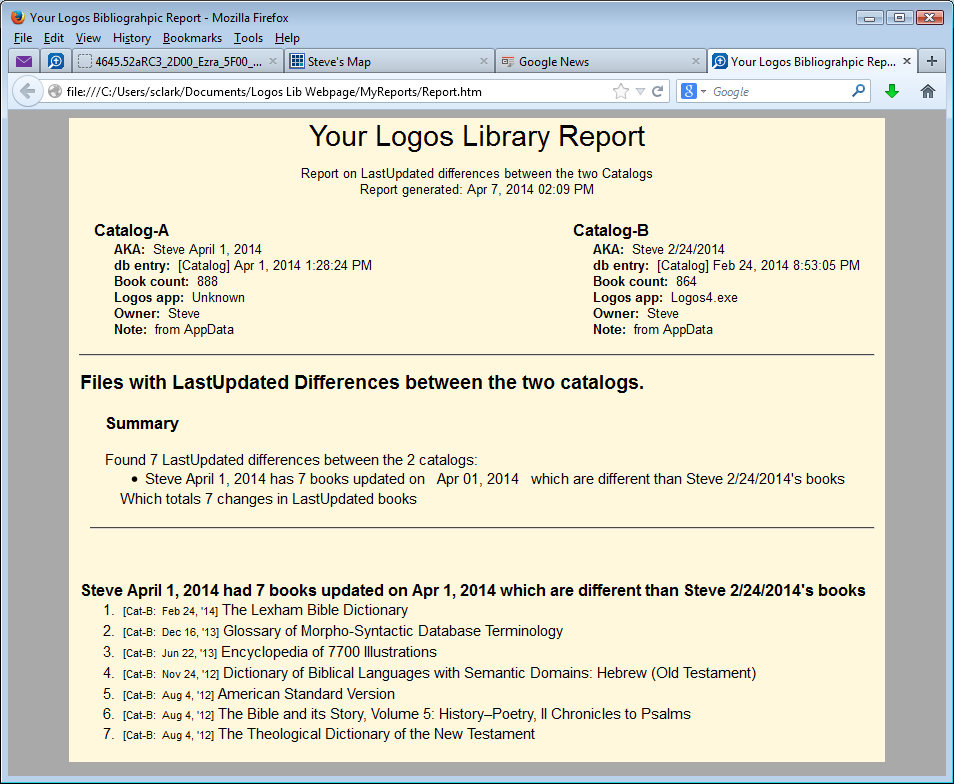Click 'Logos app: Logos4.exe' text
Image resolution: width=954 pixels, height=784 pixels.
coord(666,297)
